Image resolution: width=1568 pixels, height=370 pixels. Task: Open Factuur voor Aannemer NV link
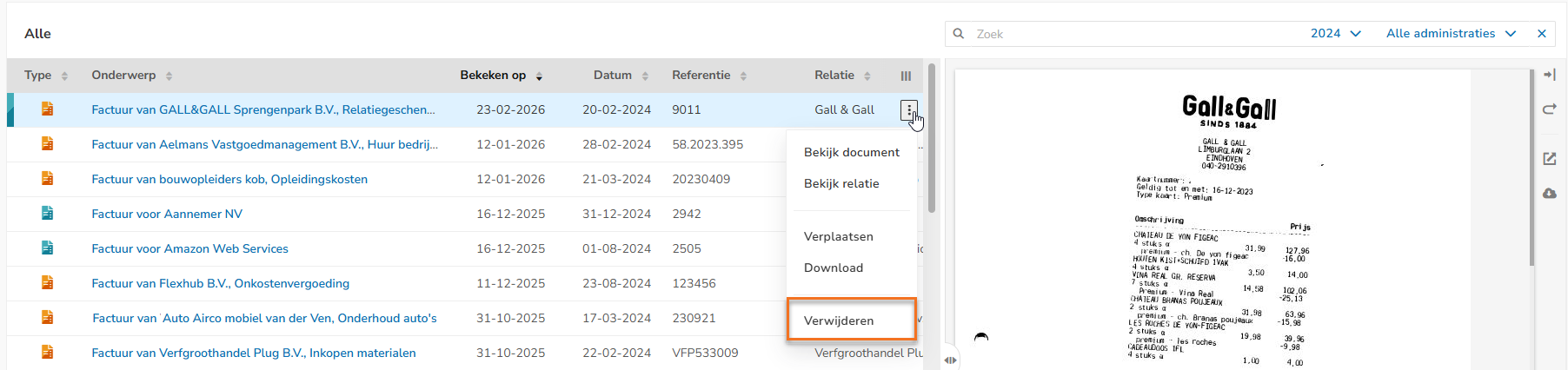click(167, 214)
